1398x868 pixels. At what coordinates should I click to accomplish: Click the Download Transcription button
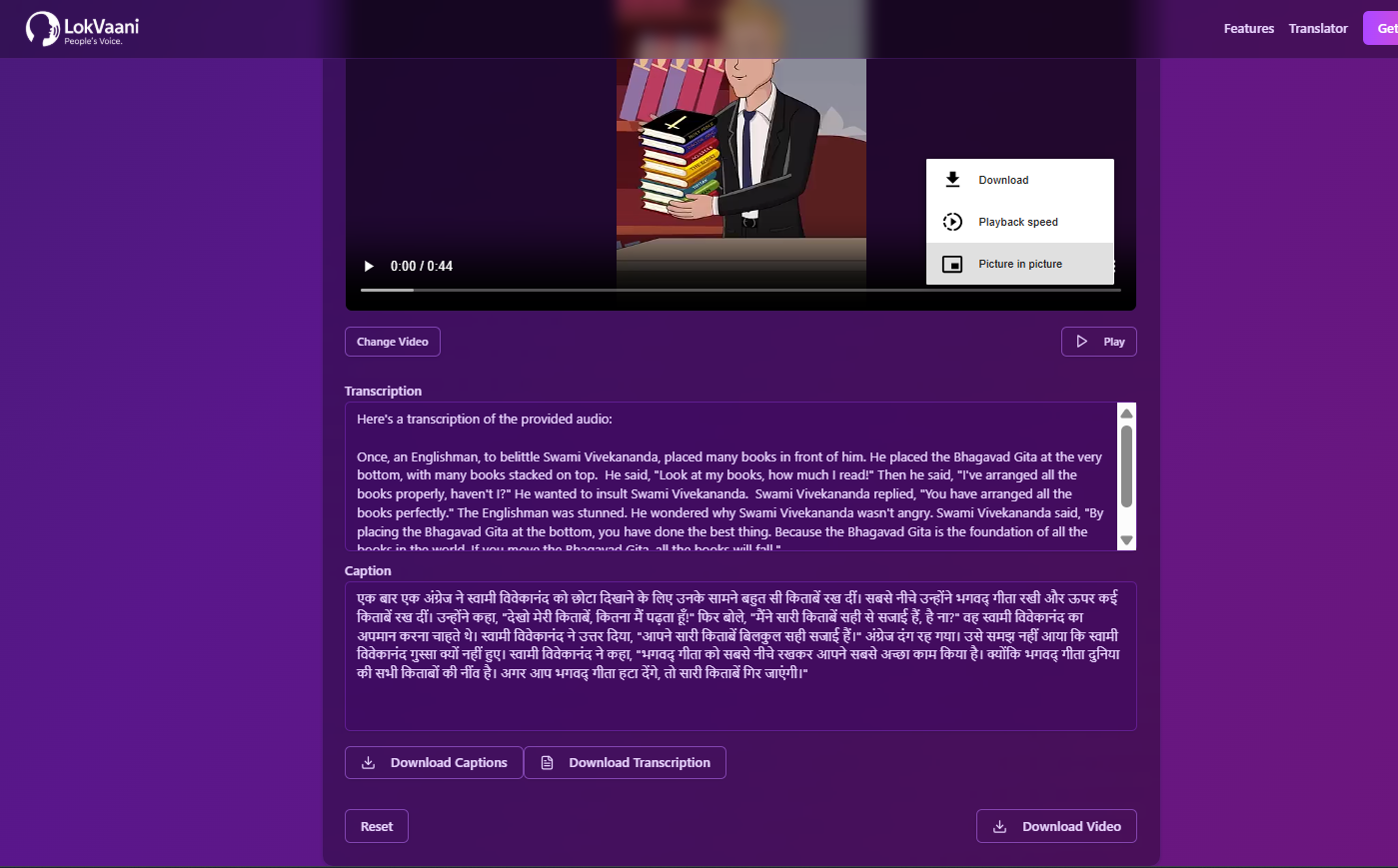click(625, 762)
